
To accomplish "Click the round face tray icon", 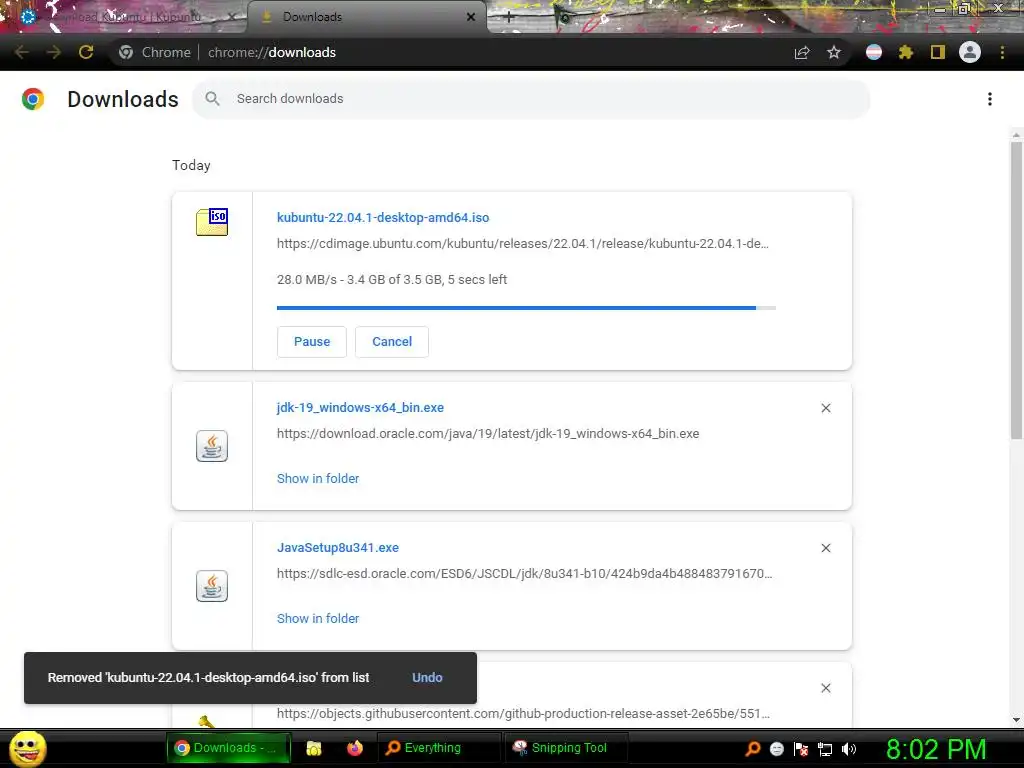I will coord(776,749).
